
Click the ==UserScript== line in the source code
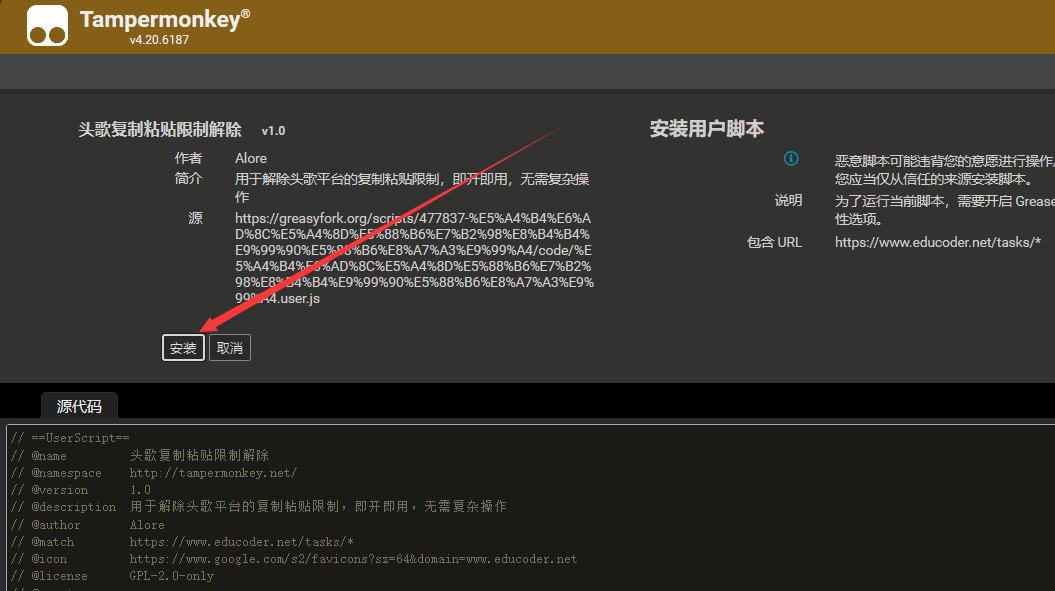(x=70, y=438)
